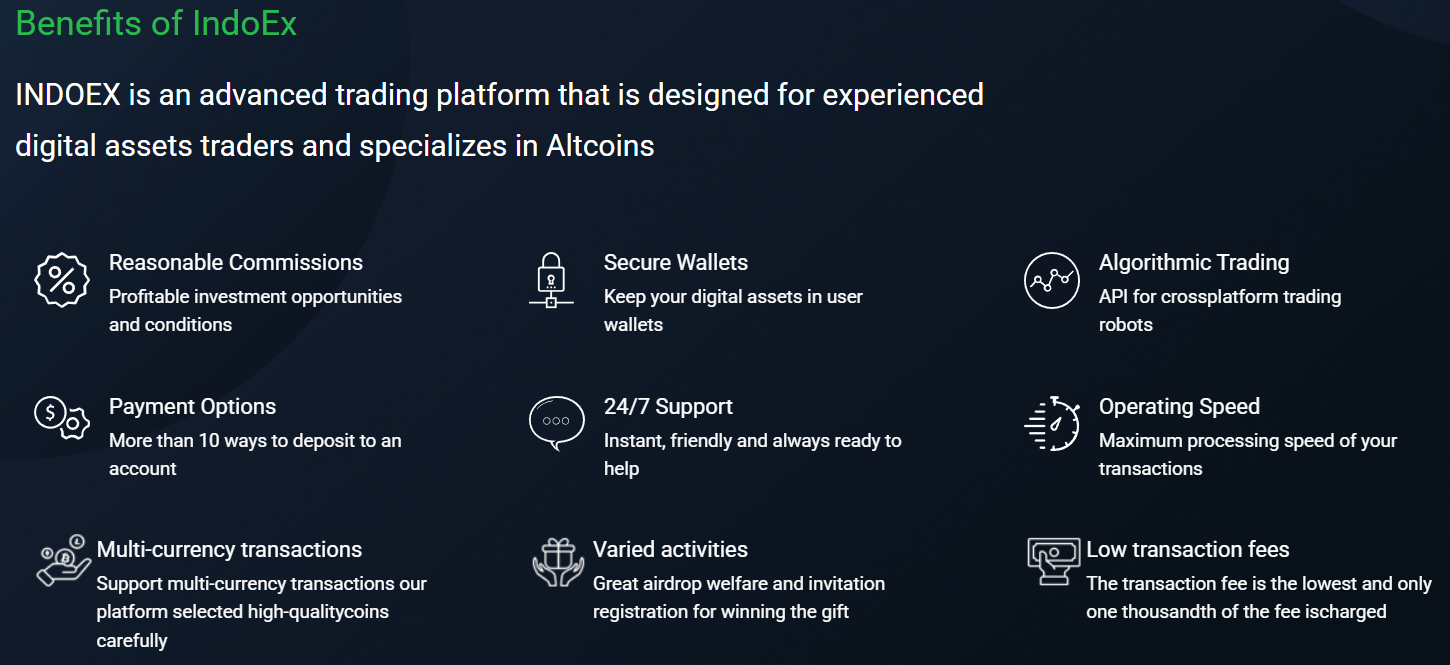This screenshot has width=1450, height=665.
Task: Select the Secure Wallets title
Action: click(x=676, y=263)
